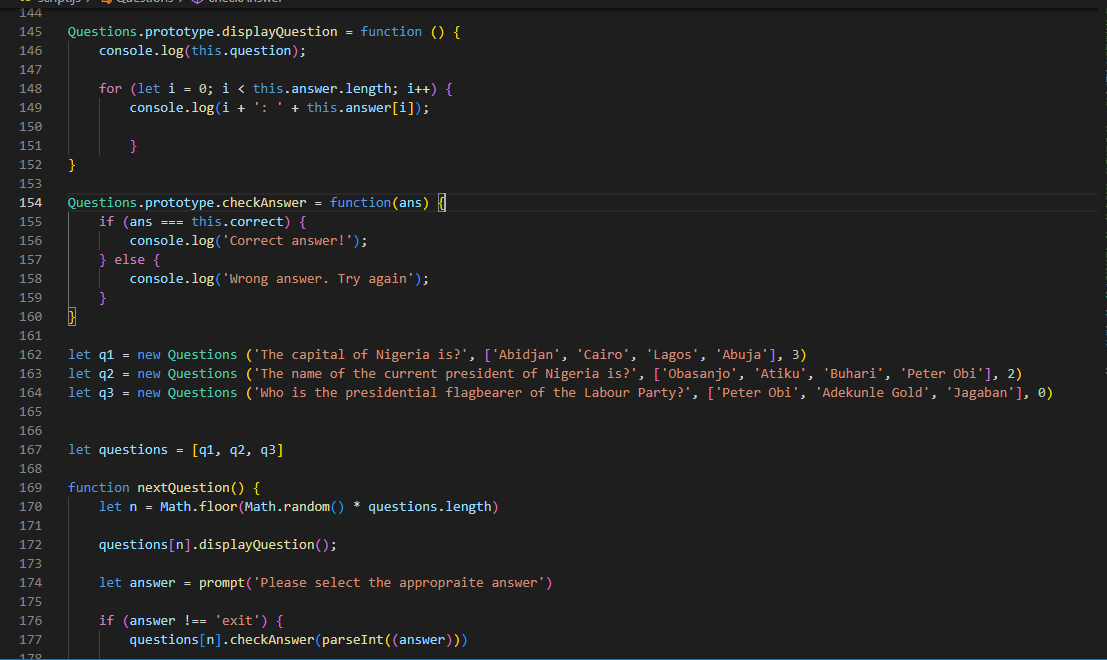Click line number 145 in the gutter
The height and width of the screenshot is (660, 1107).
[30, 32]
